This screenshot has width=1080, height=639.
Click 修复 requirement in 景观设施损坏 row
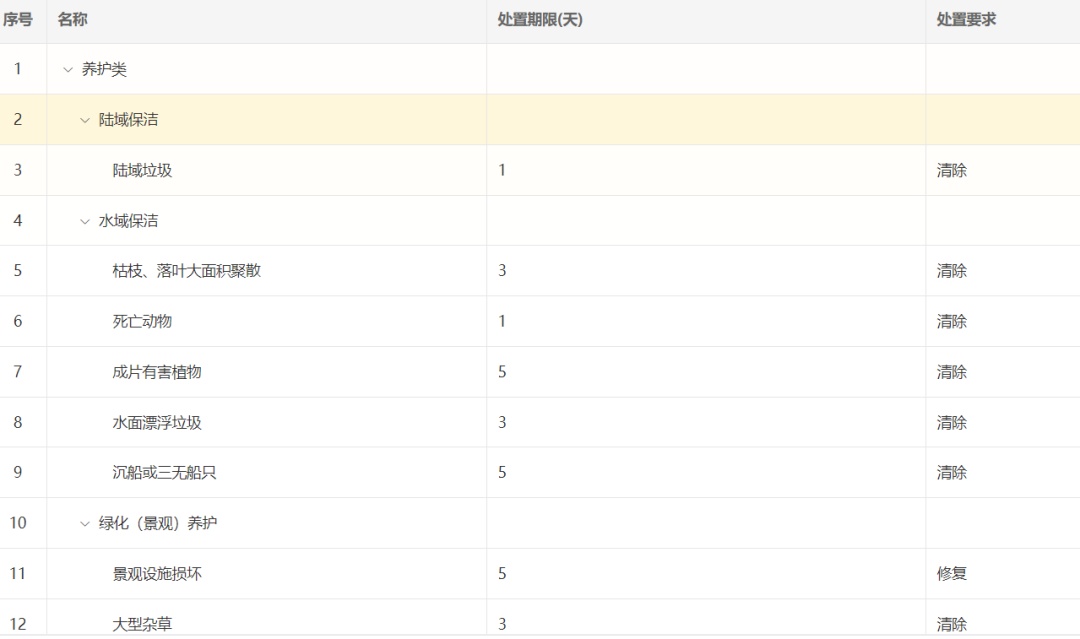click(x=951, y=574)
